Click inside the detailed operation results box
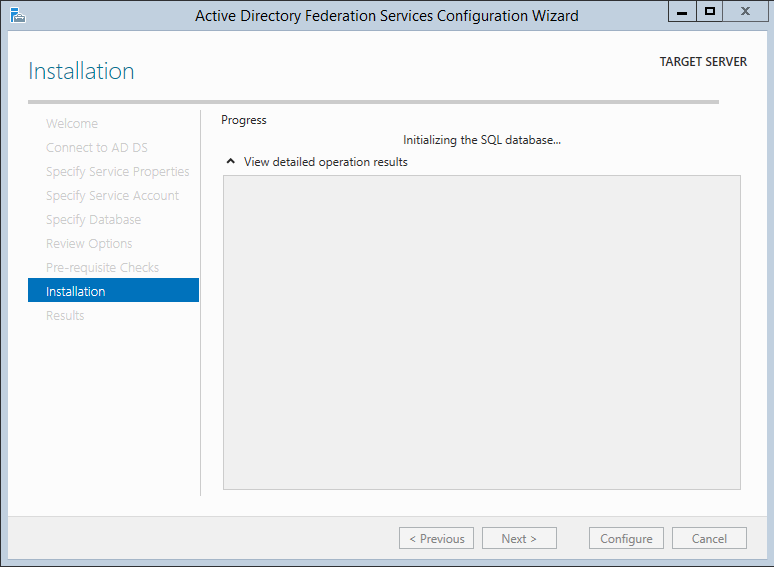This screenshot has width=774, height=567. tap(481, 332)
